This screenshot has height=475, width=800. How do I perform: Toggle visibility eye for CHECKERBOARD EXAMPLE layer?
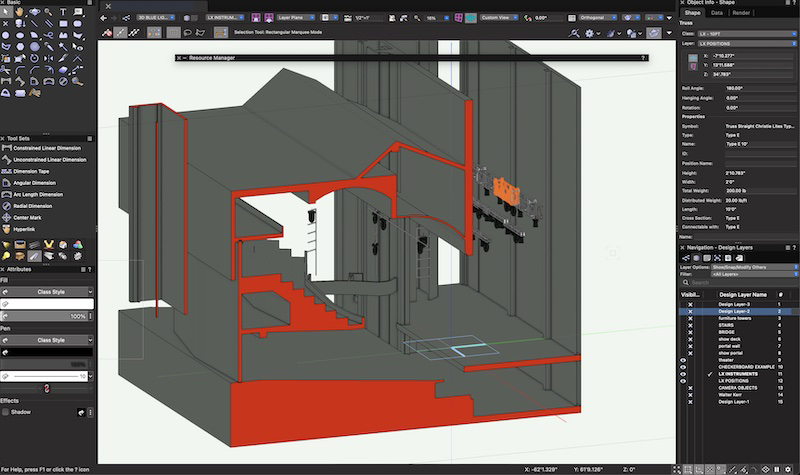coord(683,367)
